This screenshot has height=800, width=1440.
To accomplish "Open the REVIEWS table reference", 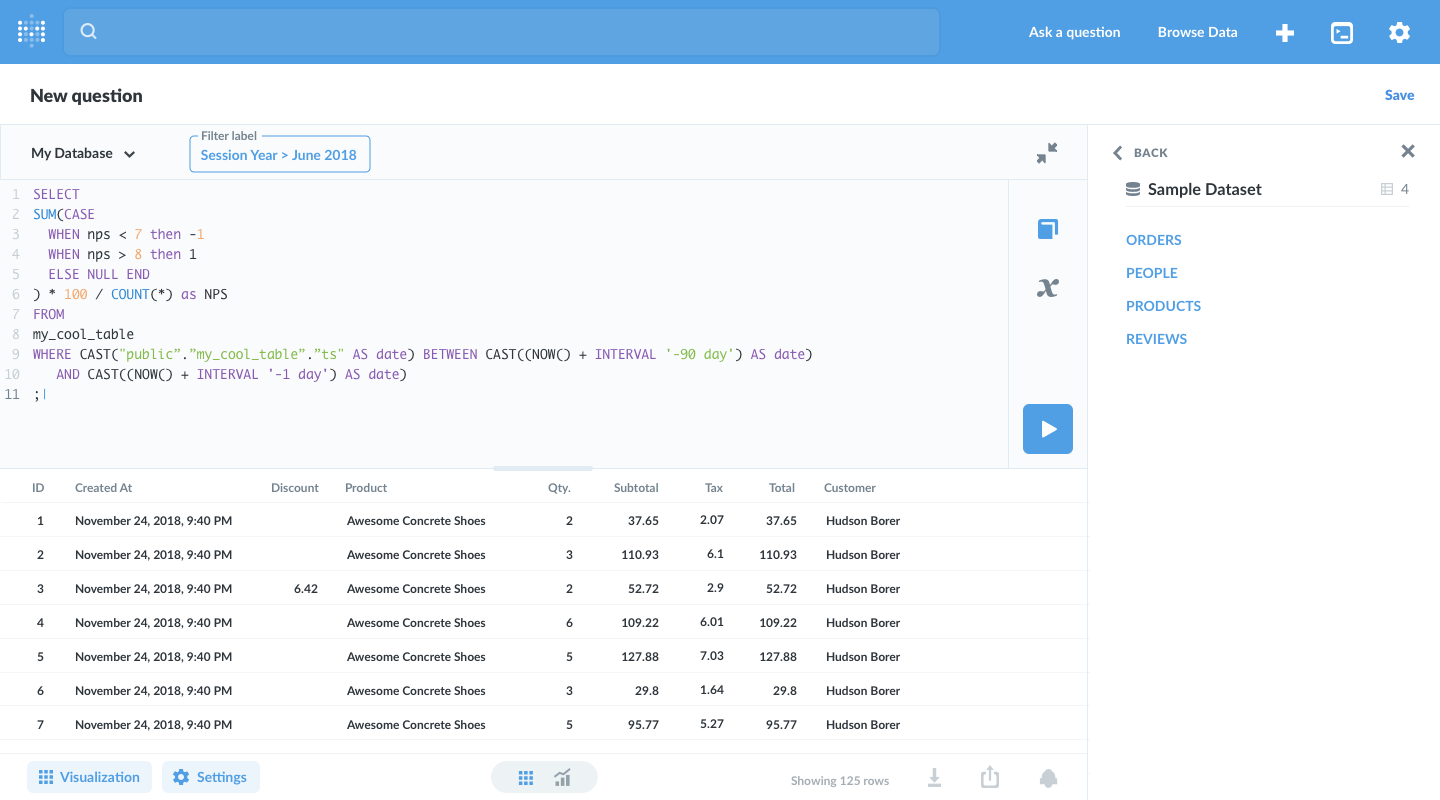I will (1157, 339).
